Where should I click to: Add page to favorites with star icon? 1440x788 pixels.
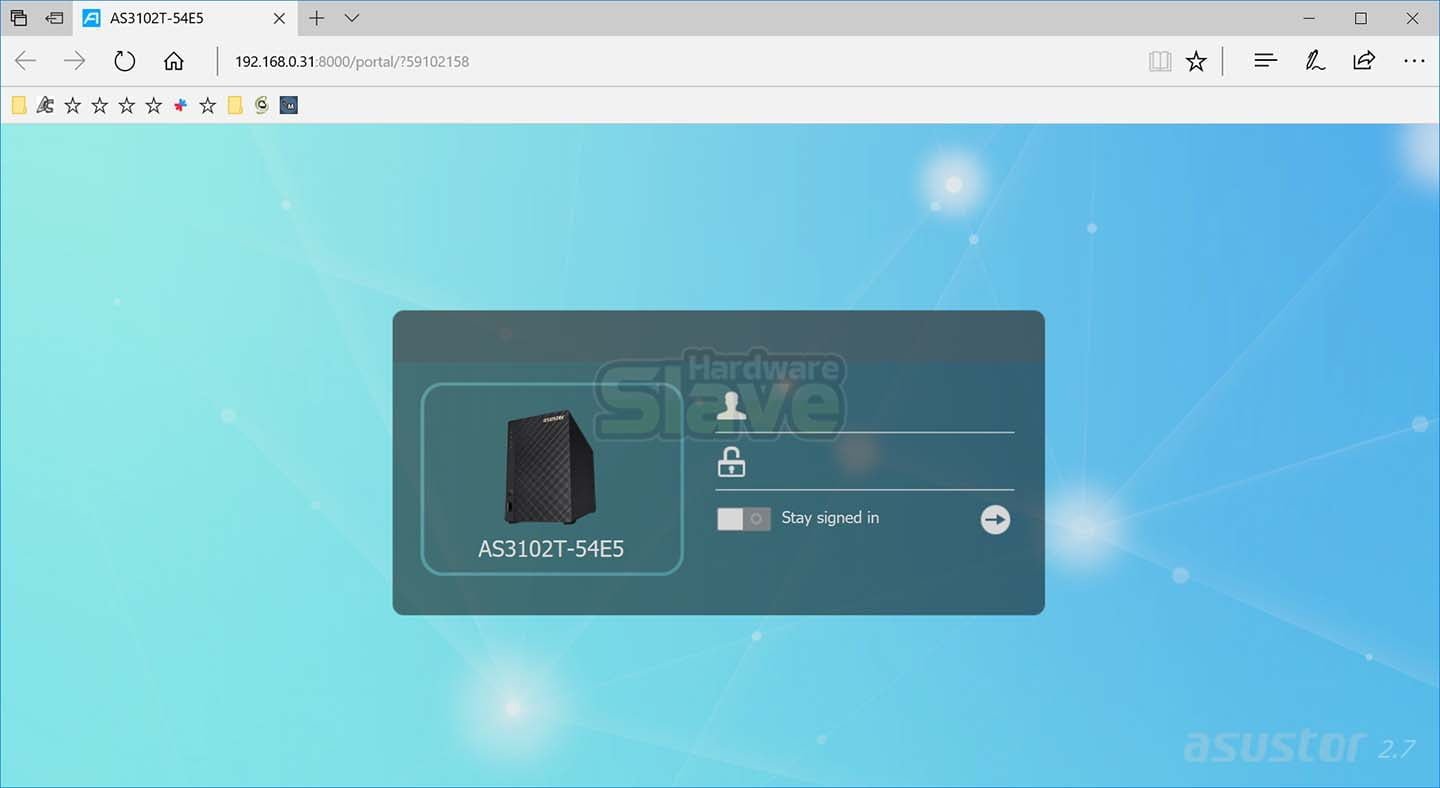click(x=1196, y=61)
